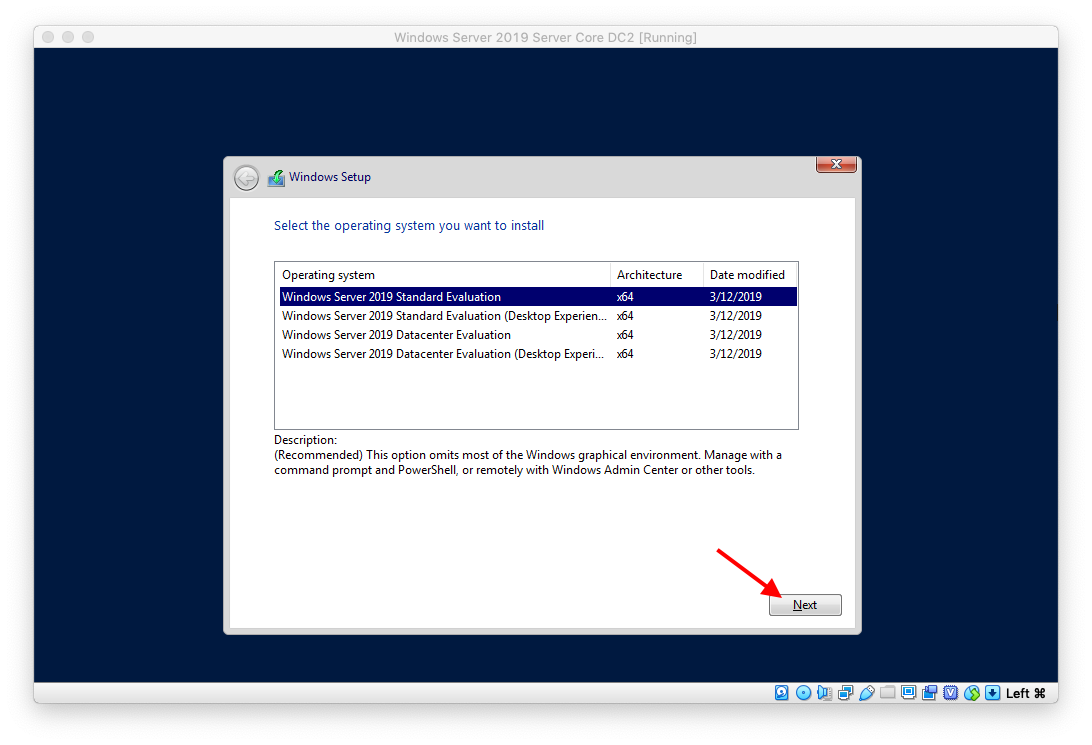The image size is (1092, 745).
Task: Click the display monitor icon in status bar
Action: (x=908, y=693)
